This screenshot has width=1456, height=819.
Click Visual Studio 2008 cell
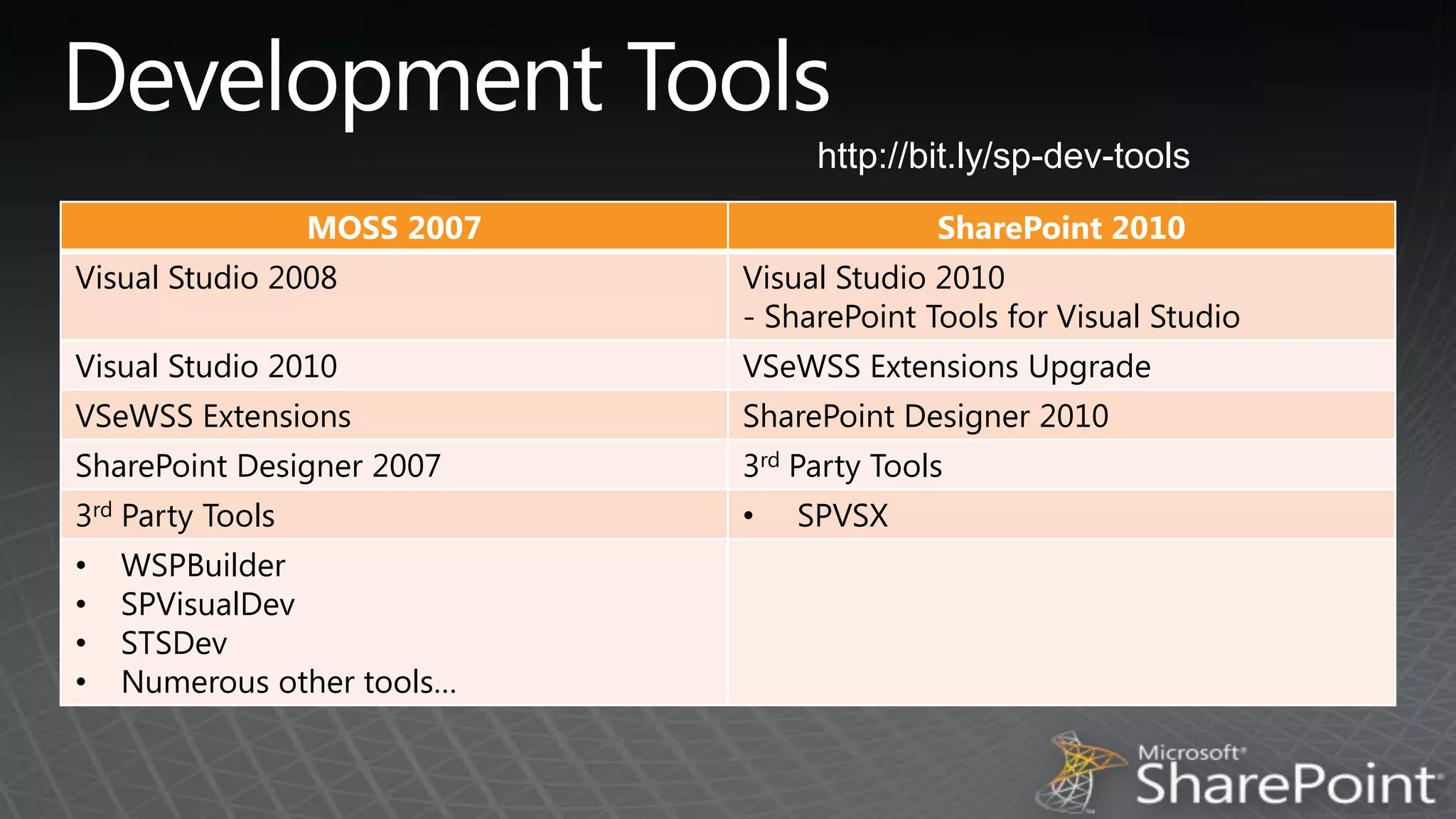(206, 278)
